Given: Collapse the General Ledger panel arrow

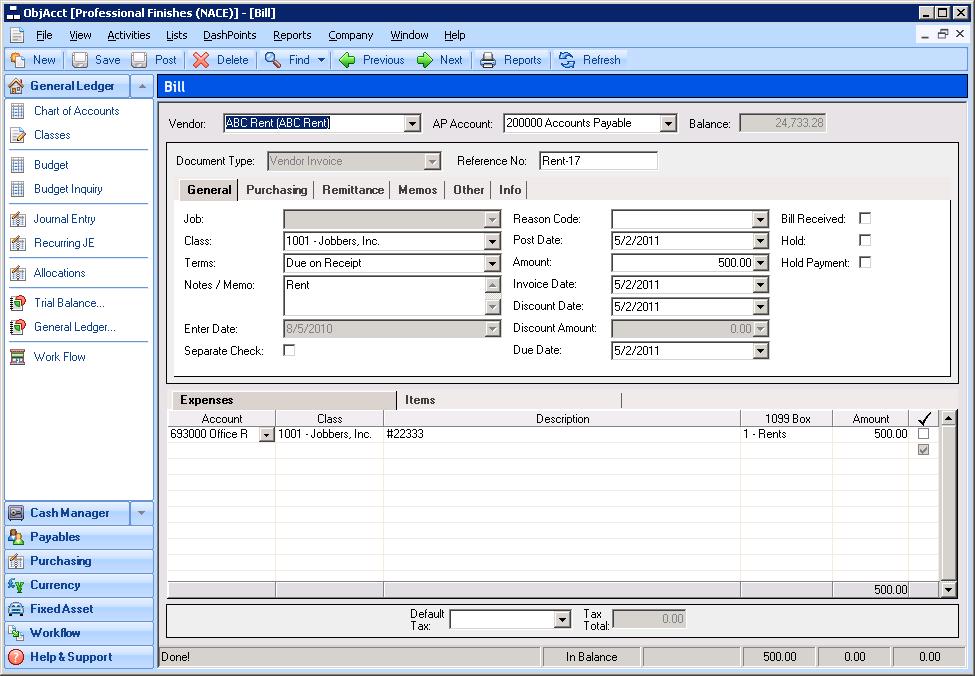Looking at the screenshot, I should [142, 86].
